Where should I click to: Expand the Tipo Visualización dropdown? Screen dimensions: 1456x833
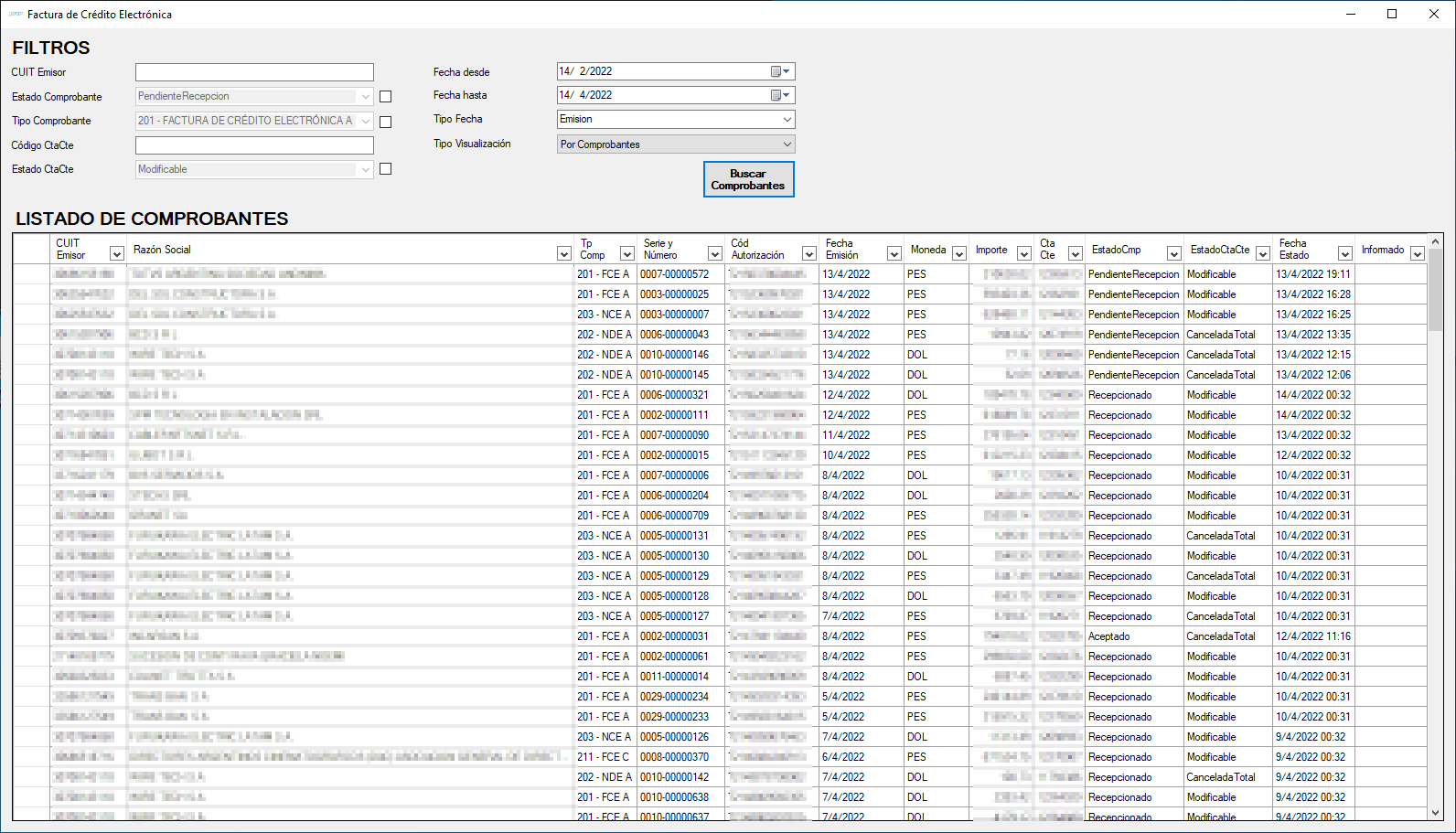(x=787, y=144)
